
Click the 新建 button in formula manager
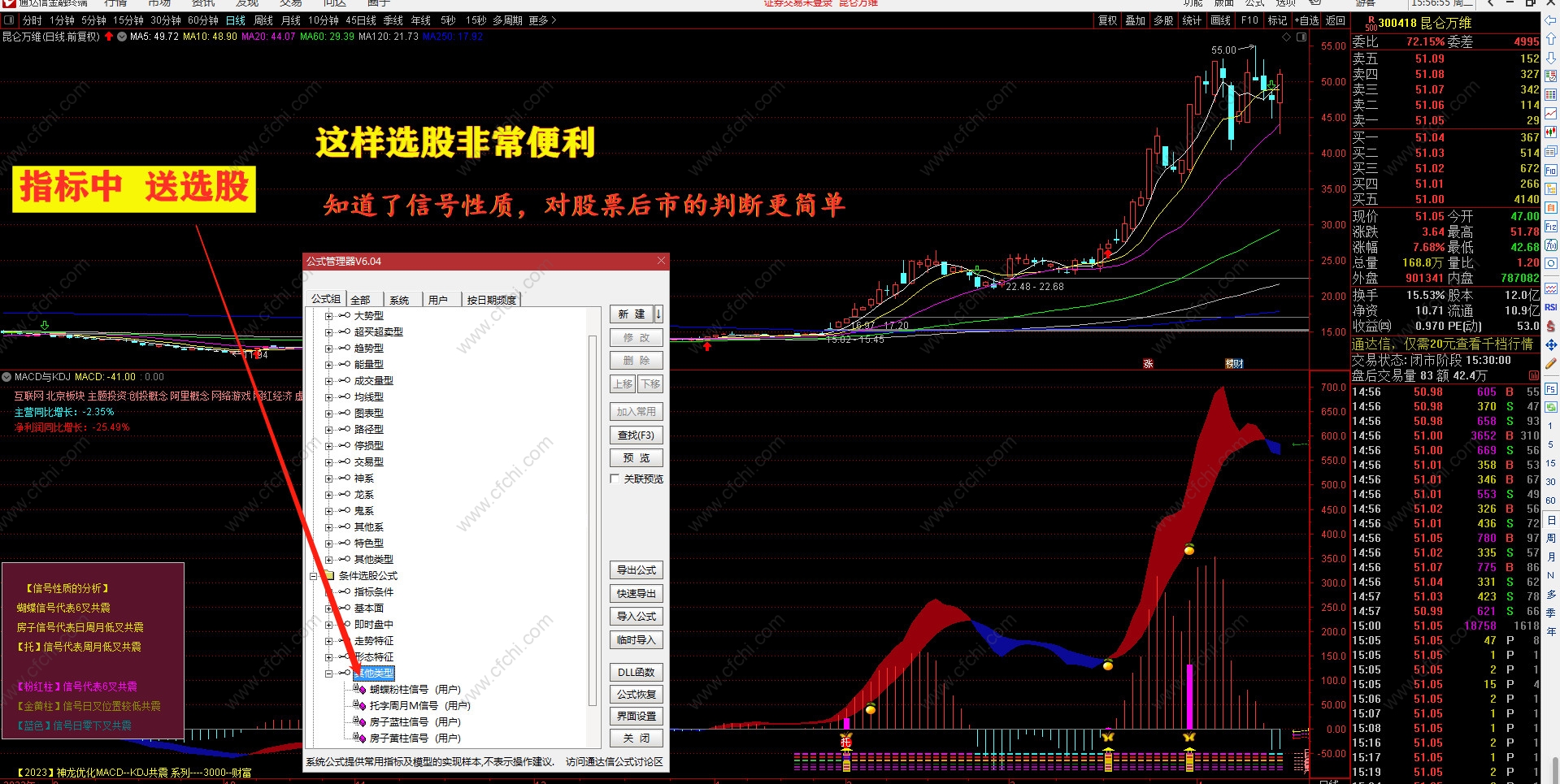632,314
